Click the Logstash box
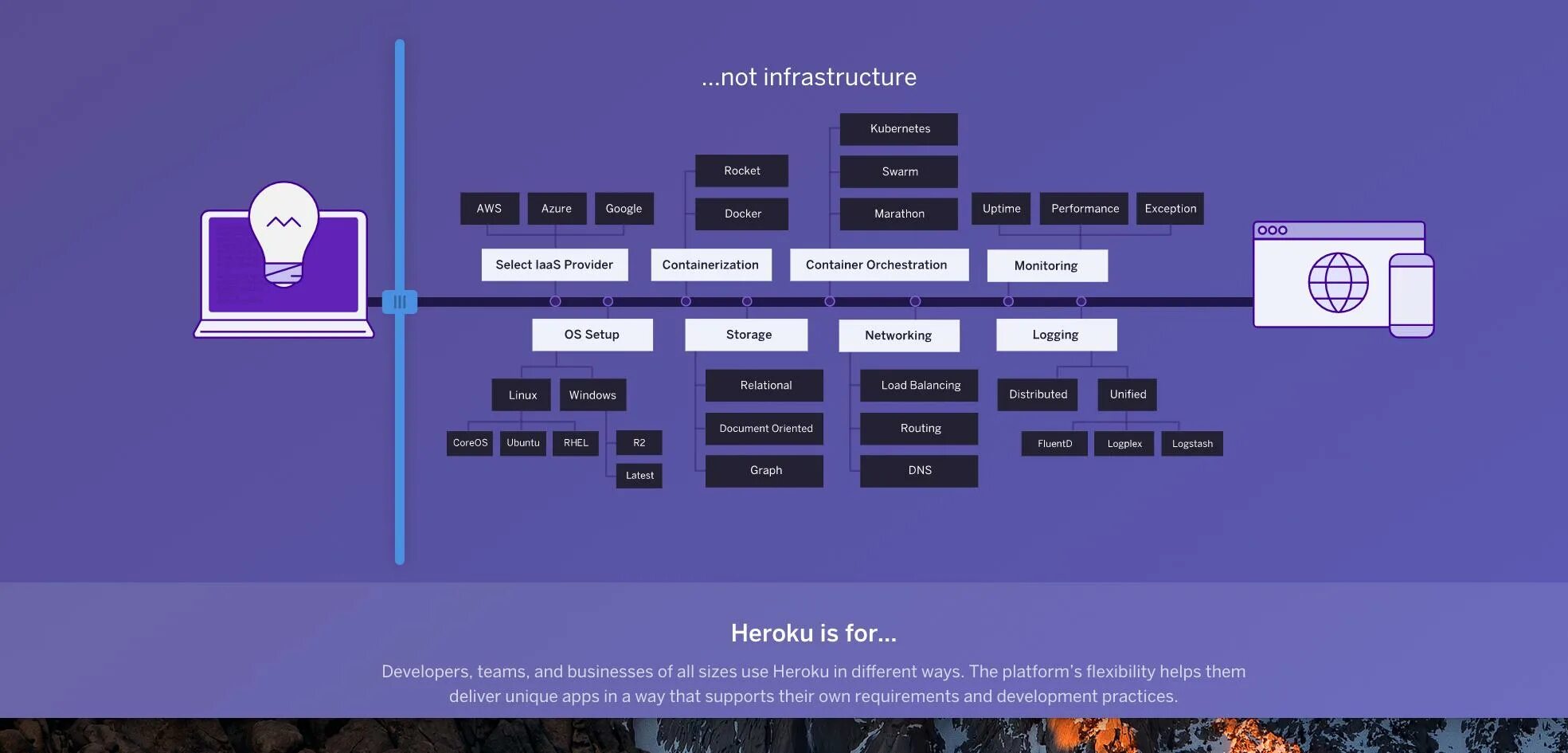 point(1192,444)
